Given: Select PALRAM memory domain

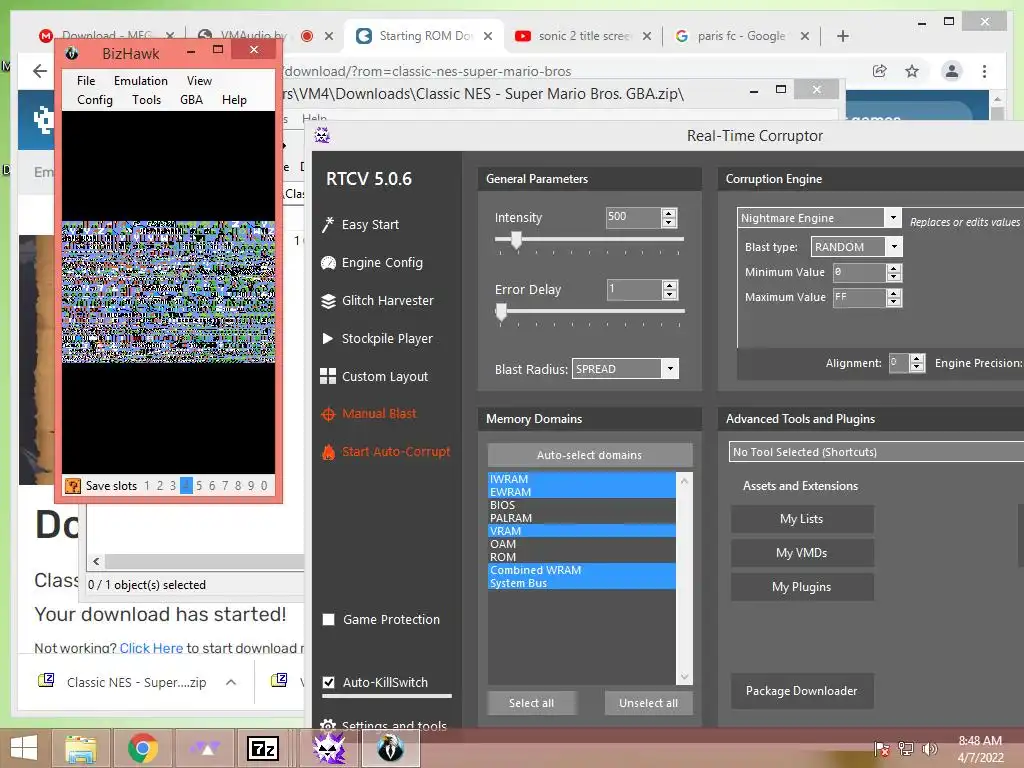Looking at the screenshot, I should click(581, 518).
